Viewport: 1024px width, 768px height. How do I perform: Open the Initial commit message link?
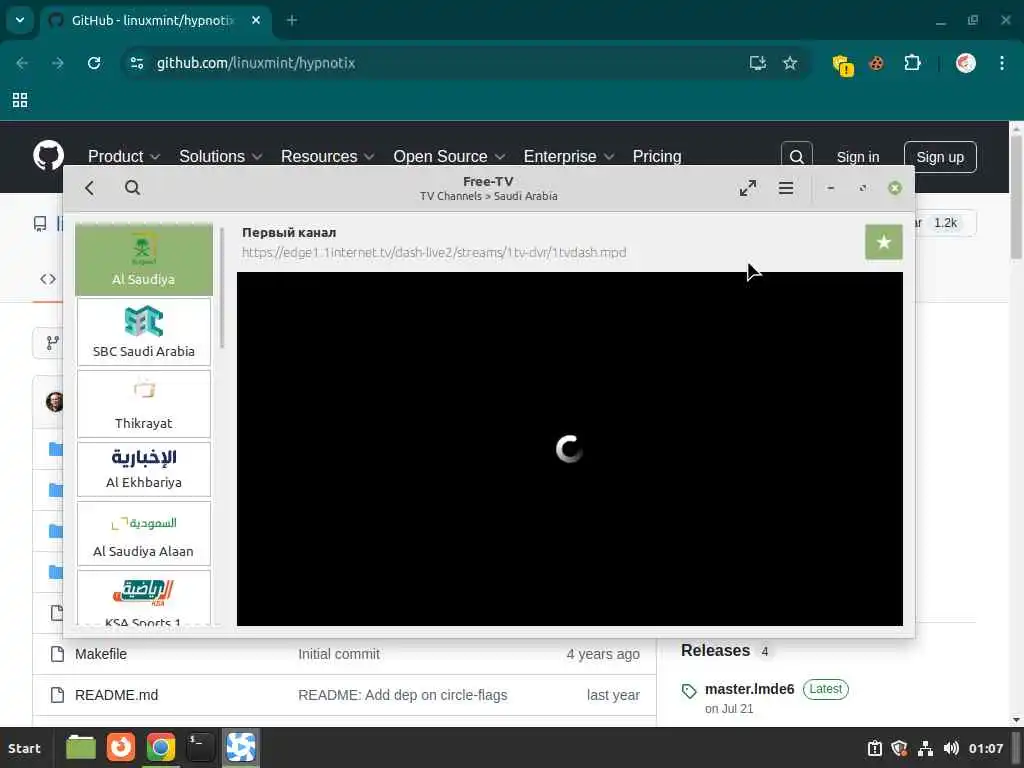coord(338,654)
